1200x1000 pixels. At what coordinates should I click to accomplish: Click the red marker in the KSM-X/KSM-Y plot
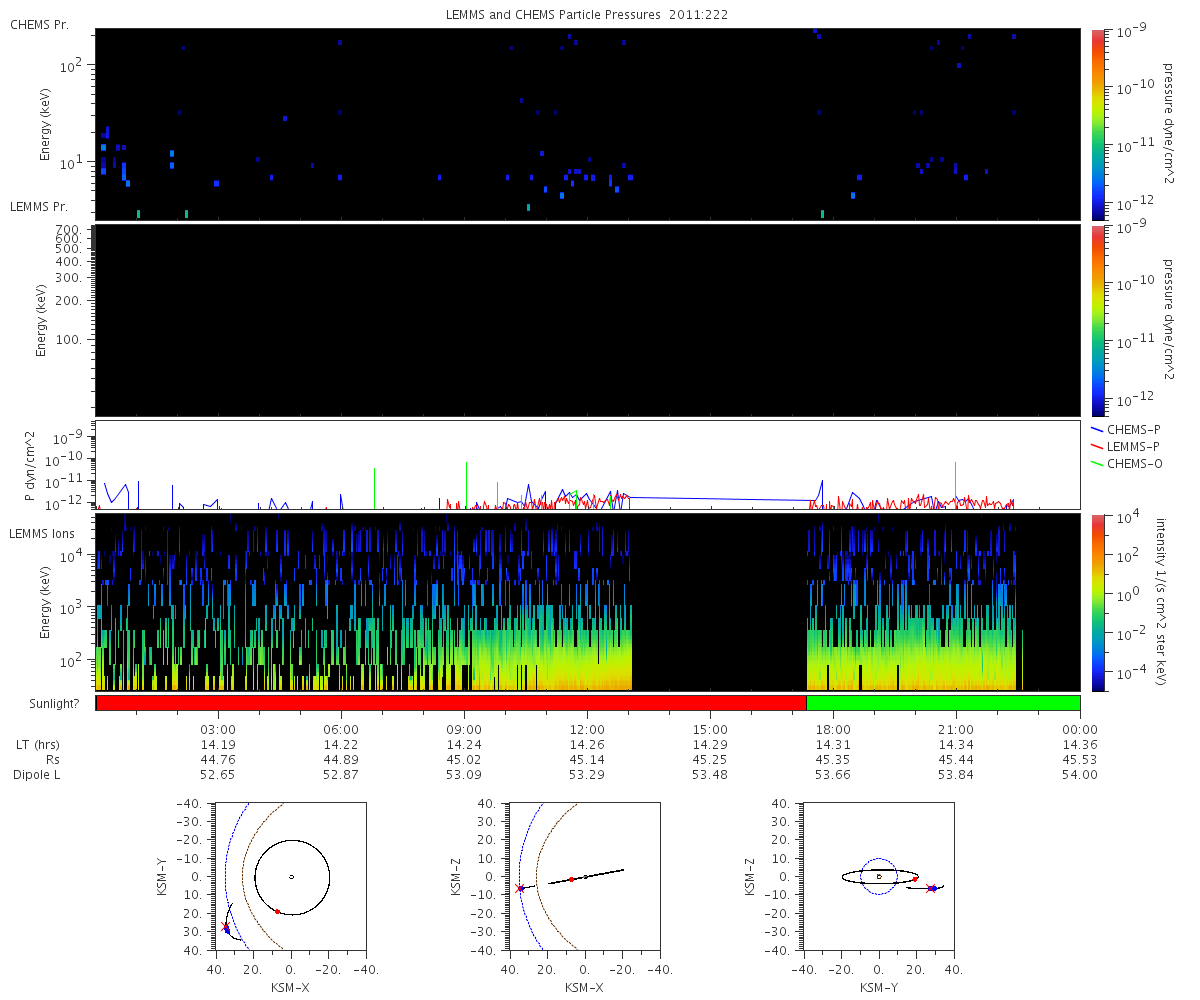[277, 911]
